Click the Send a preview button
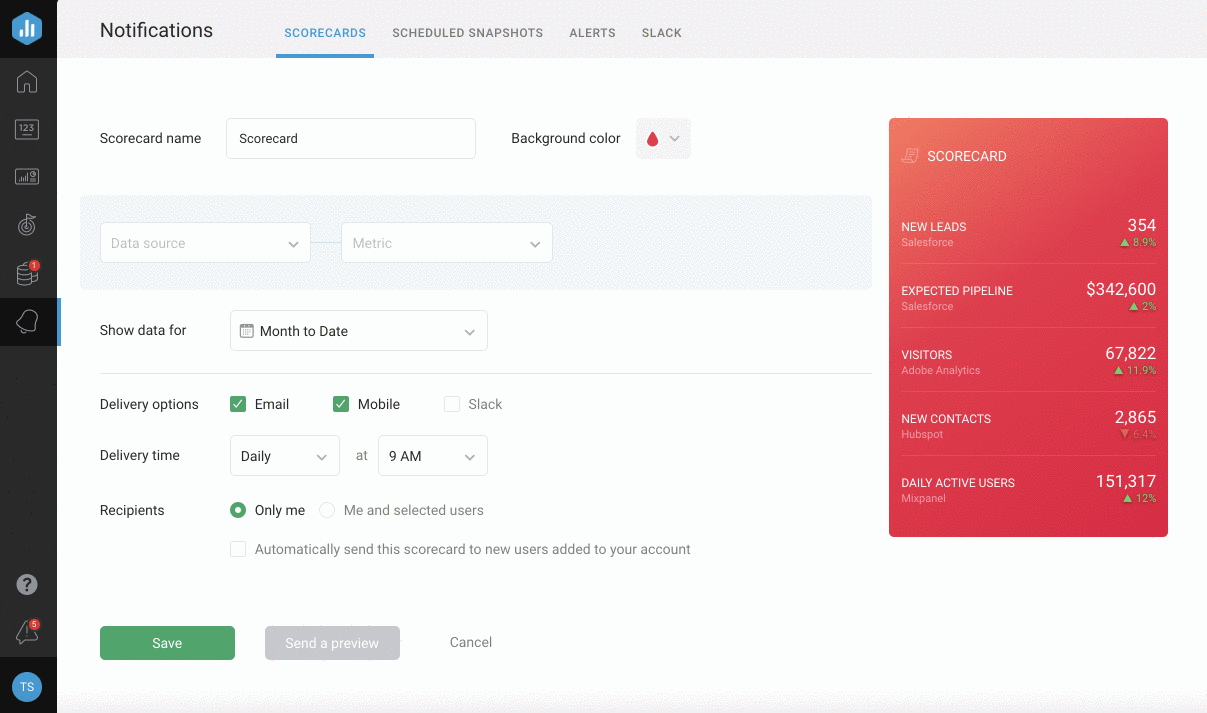Image resolution: width=1207 pixels, height=713 pixels. click(x=332, y=643)
